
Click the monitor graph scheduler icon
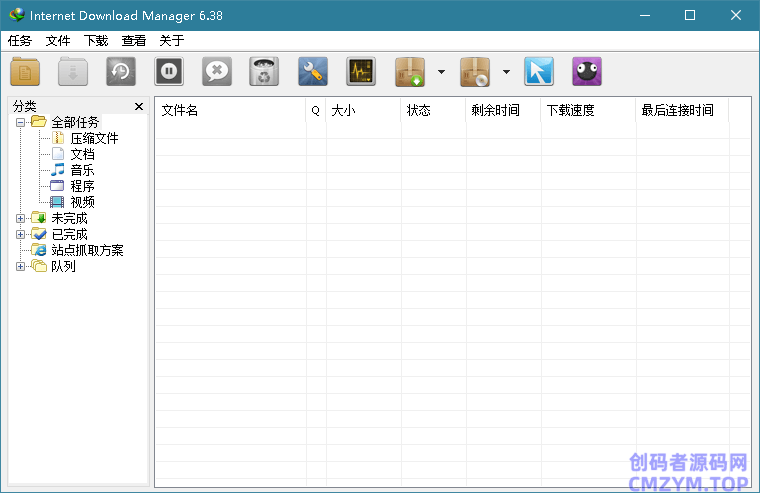coord(361,72)
